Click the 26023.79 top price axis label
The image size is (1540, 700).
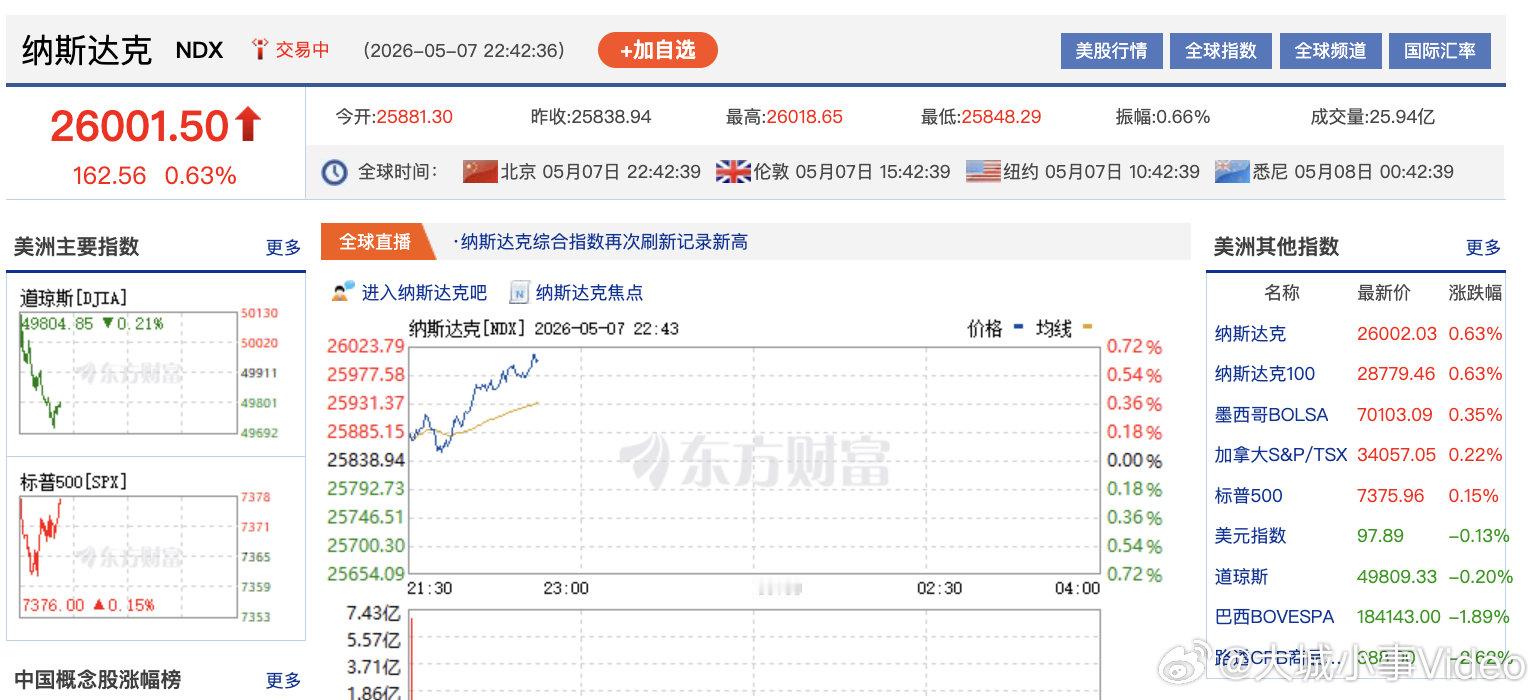point(366,347)
